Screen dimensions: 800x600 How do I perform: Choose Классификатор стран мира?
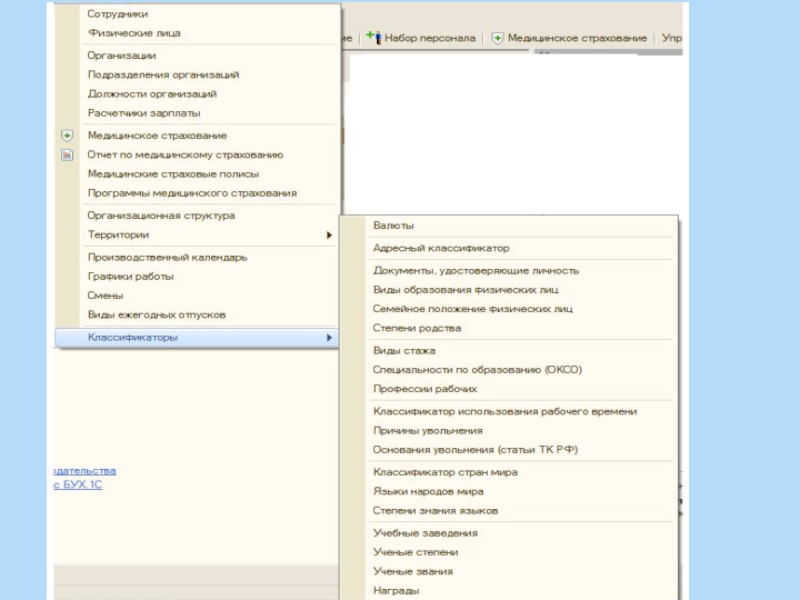pyautogui.click(x=445, y=472)
